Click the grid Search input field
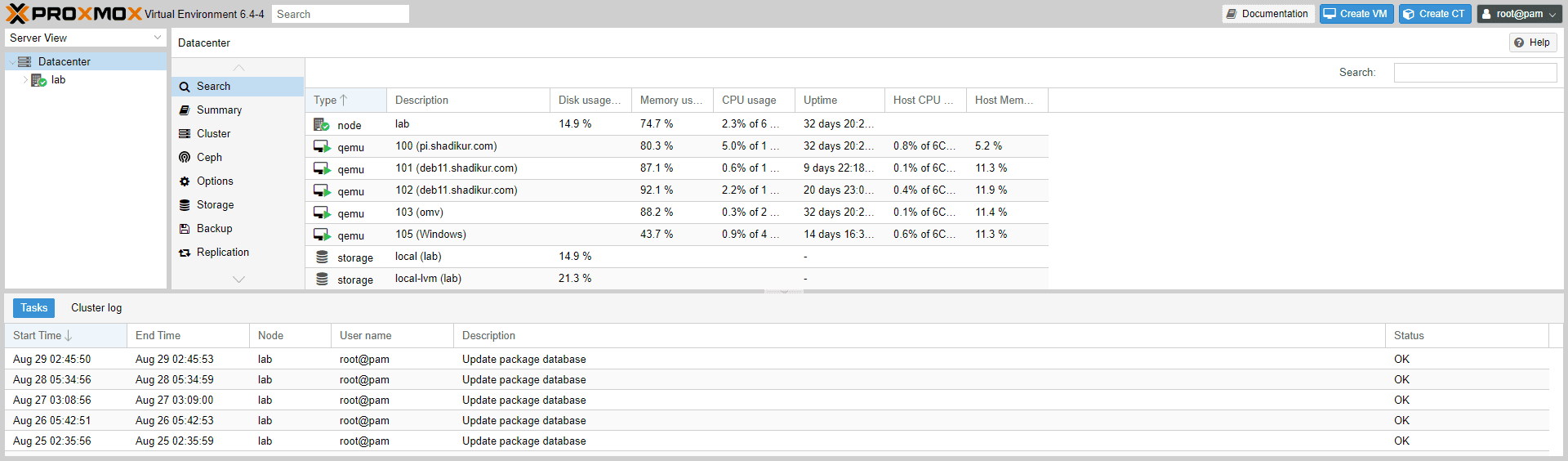 click(1475, 73)
